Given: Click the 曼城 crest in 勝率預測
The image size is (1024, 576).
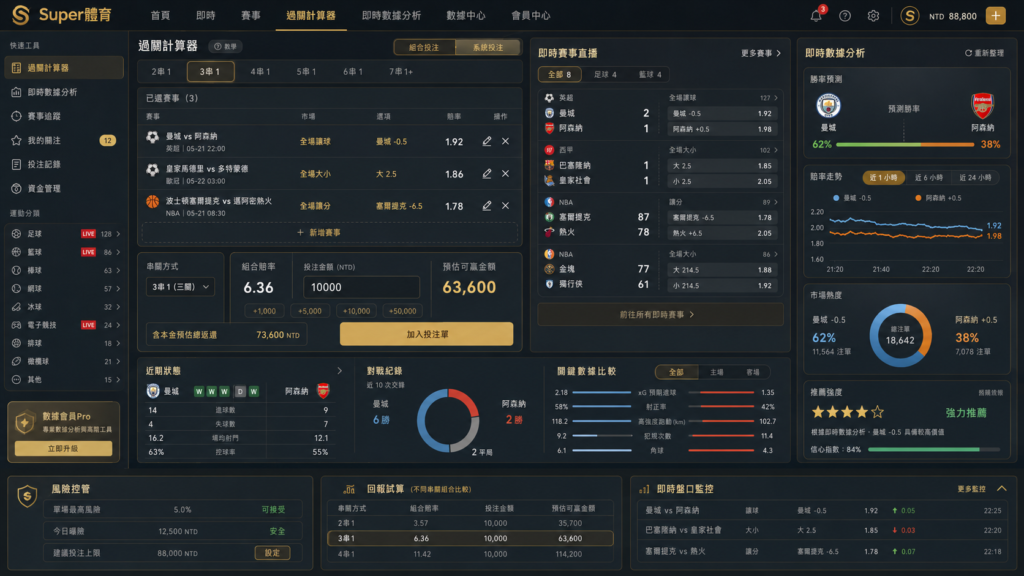Looking at the screenshot, I should pos(828,106).
